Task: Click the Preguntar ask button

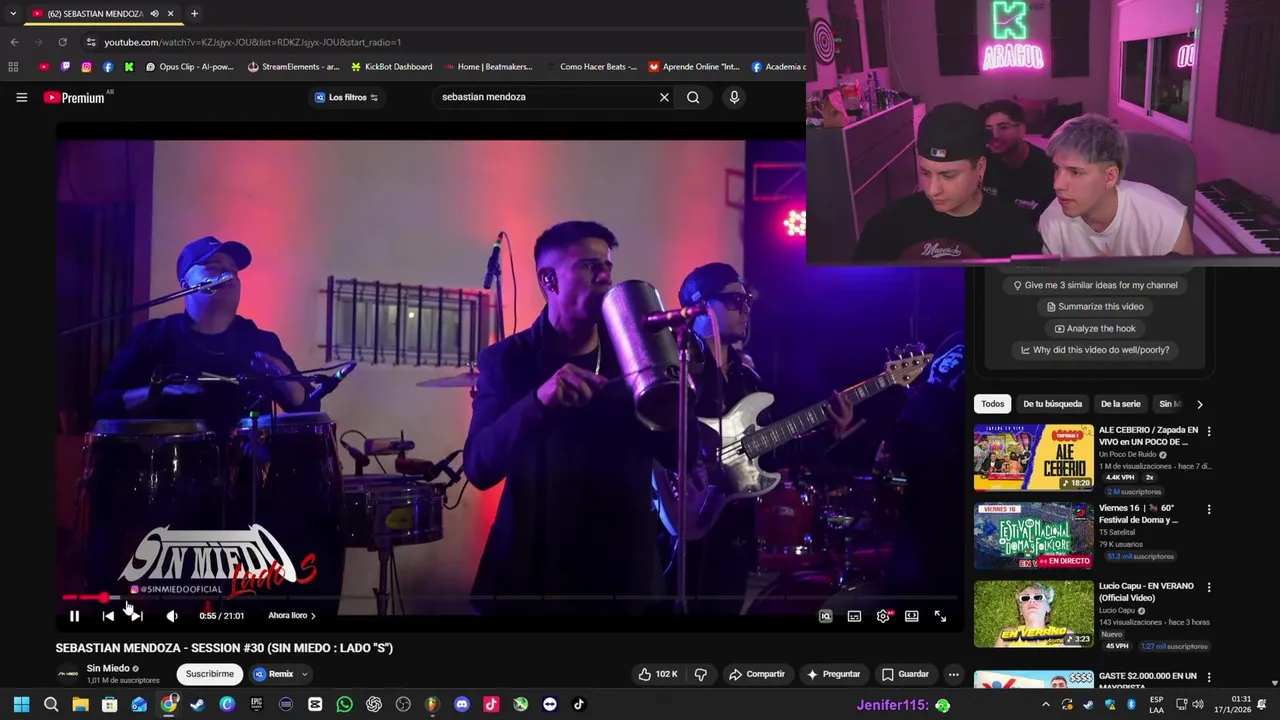Action: 834,674
